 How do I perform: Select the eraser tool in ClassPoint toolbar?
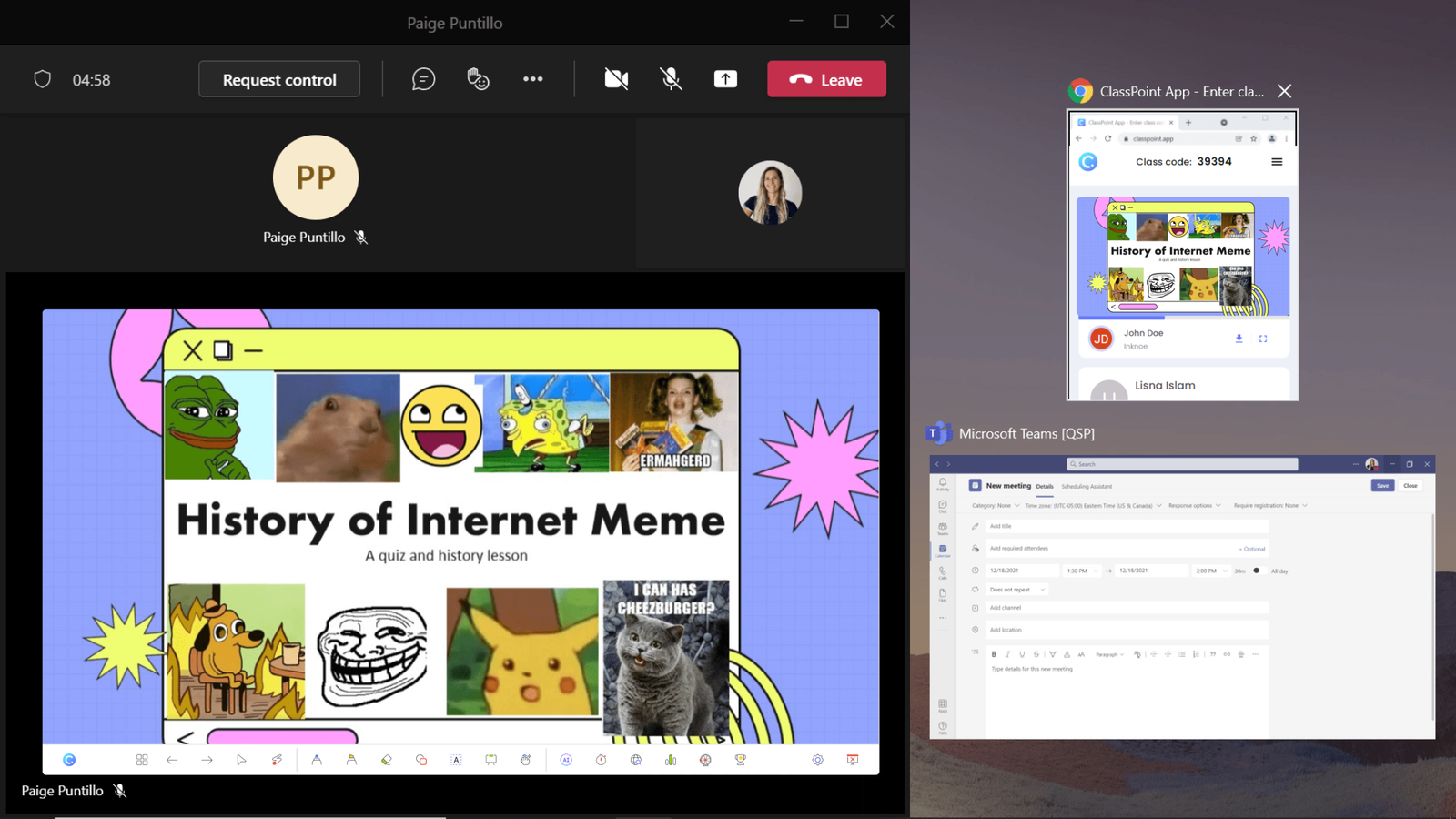point(385,759)
